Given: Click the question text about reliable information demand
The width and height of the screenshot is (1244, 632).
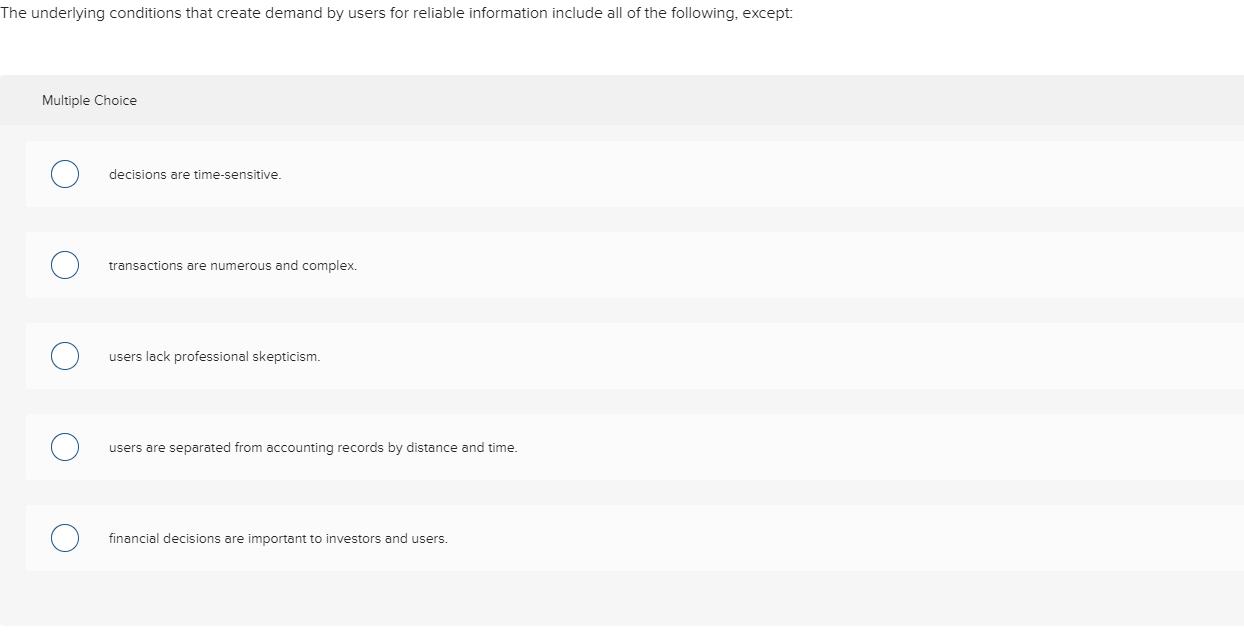Looking at the screenshot, I should pyautogui.click(x=396, y=13).
